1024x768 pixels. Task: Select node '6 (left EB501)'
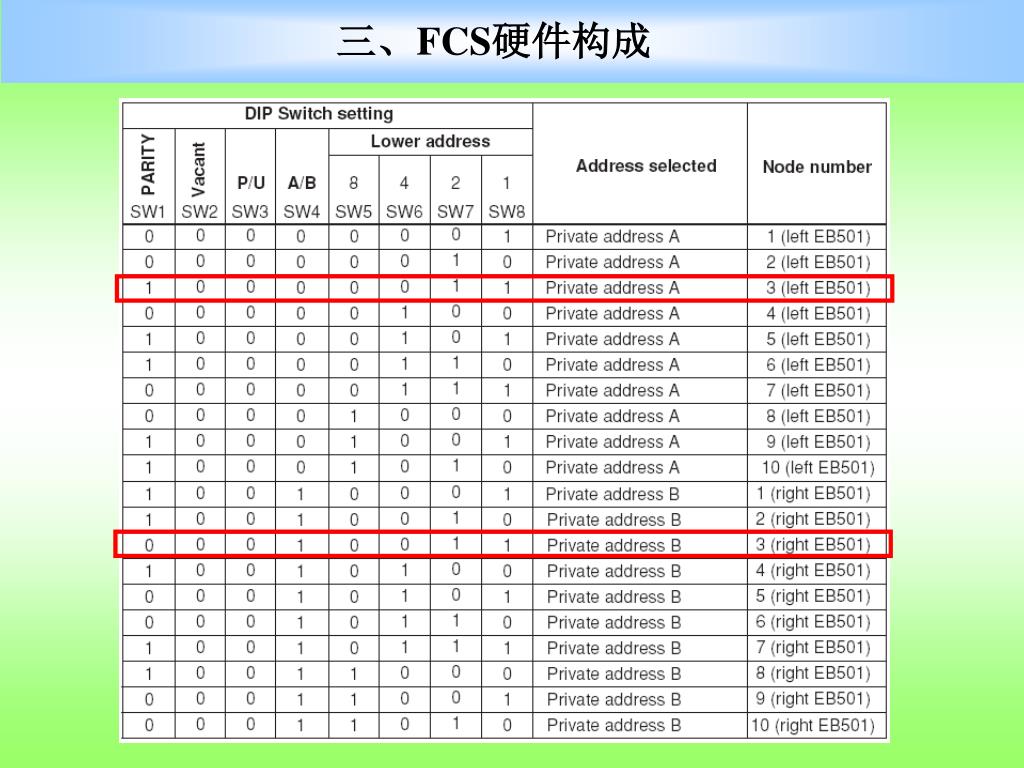[x=818, y=364]
